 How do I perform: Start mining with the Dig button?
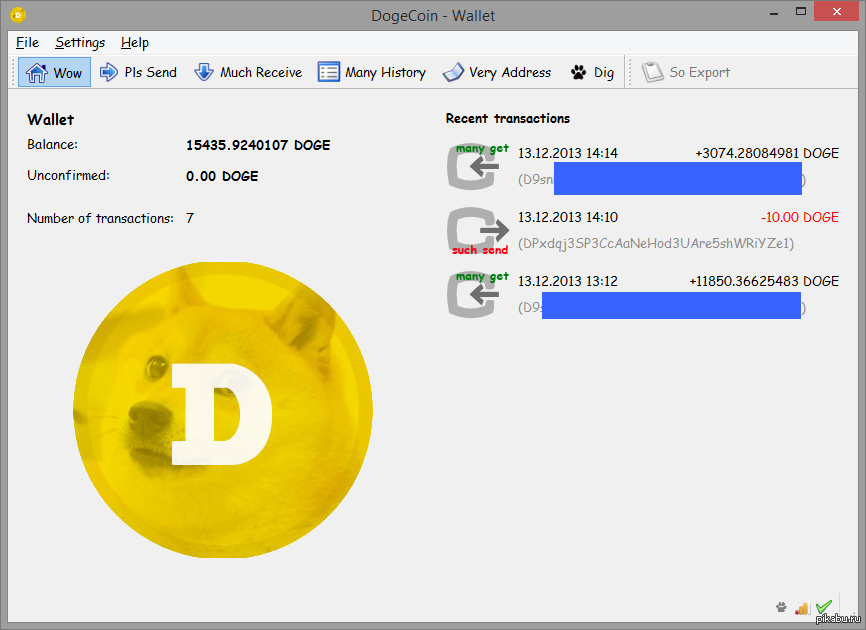pos(592,72)
